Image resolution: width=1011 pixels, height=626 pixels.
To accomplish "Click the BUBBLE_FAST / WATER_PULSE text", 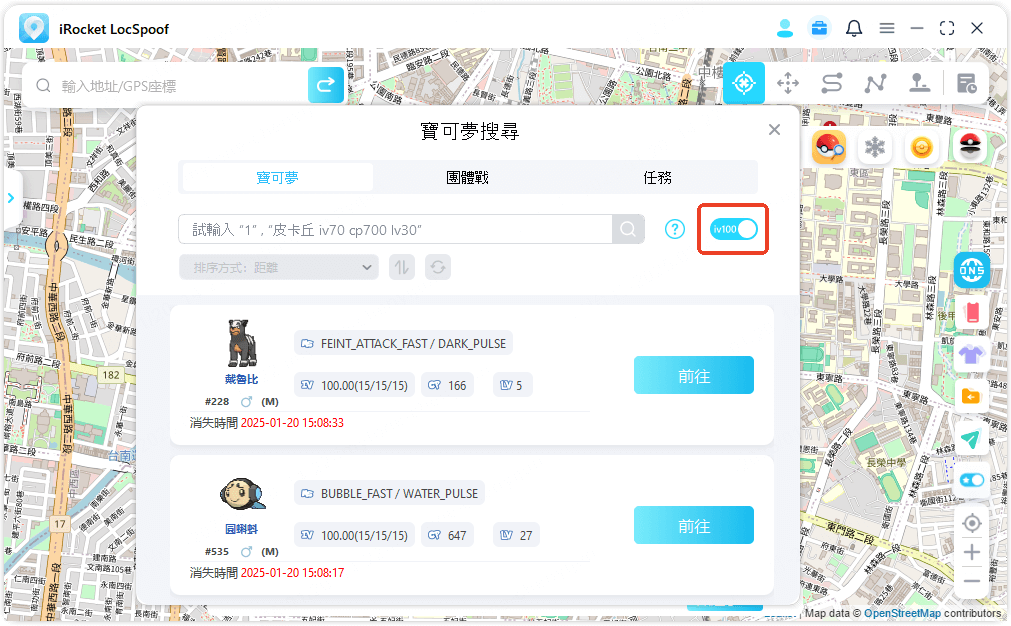I will point(399,494).
